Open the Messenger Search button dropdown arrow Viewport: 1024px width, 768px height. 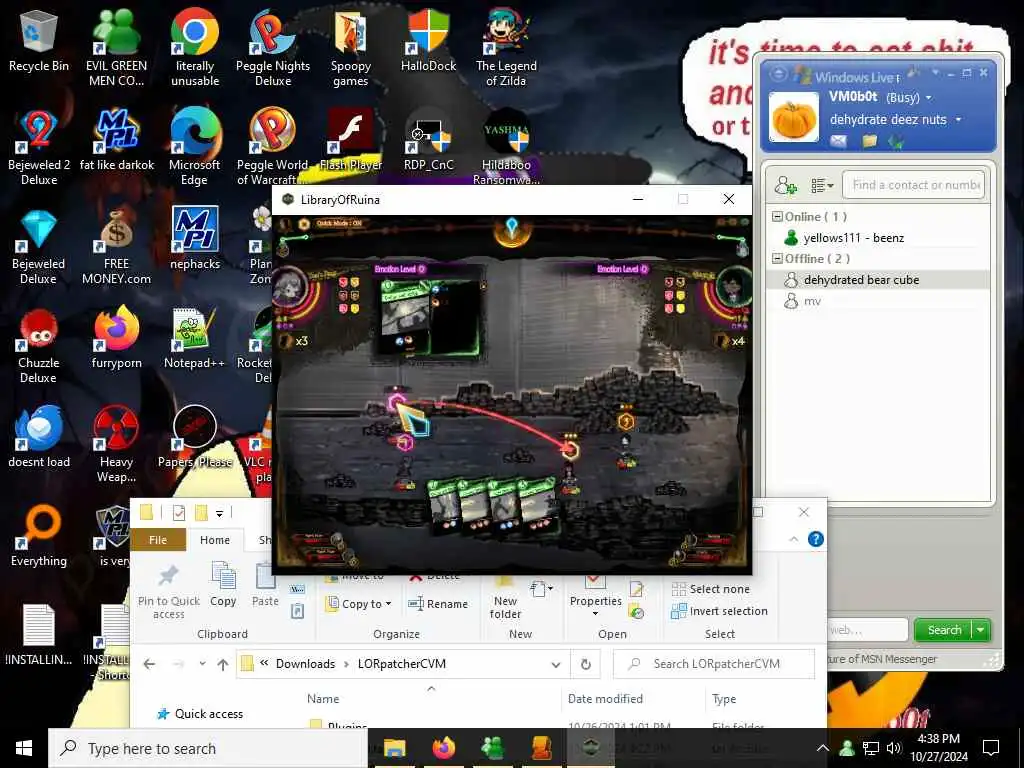981,630
